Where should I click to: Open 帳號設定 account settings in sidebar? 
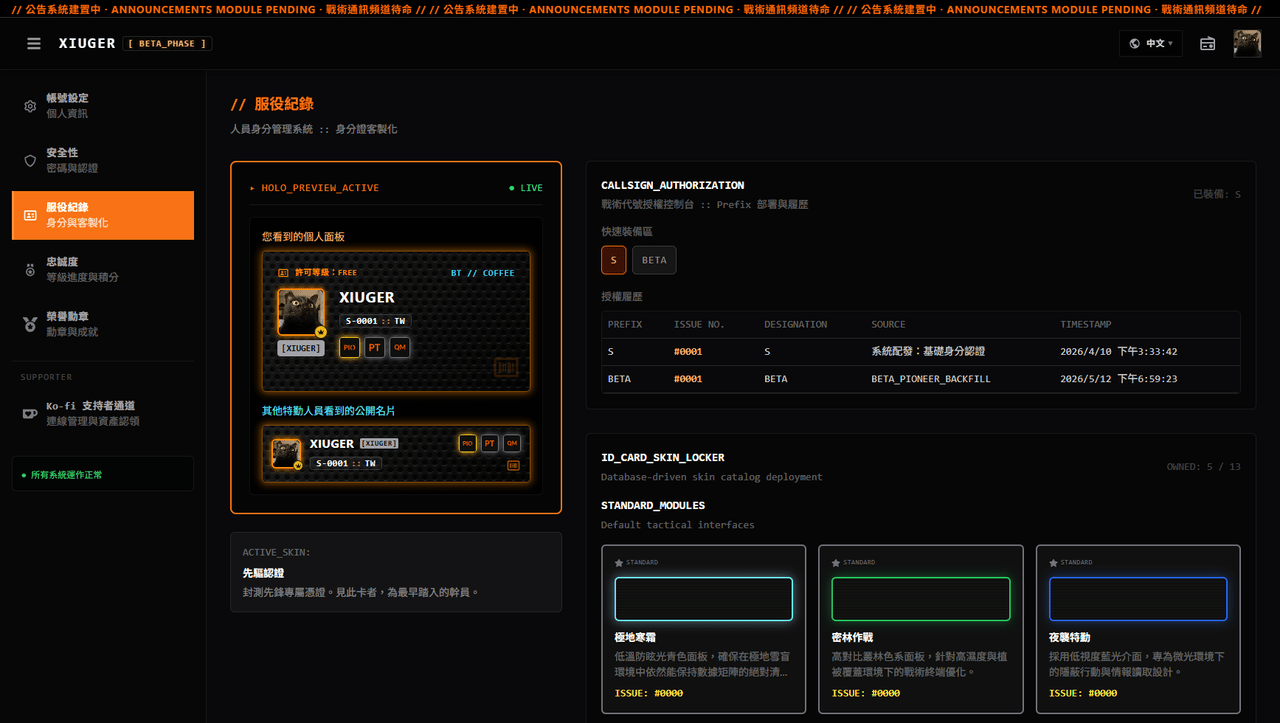103,106
